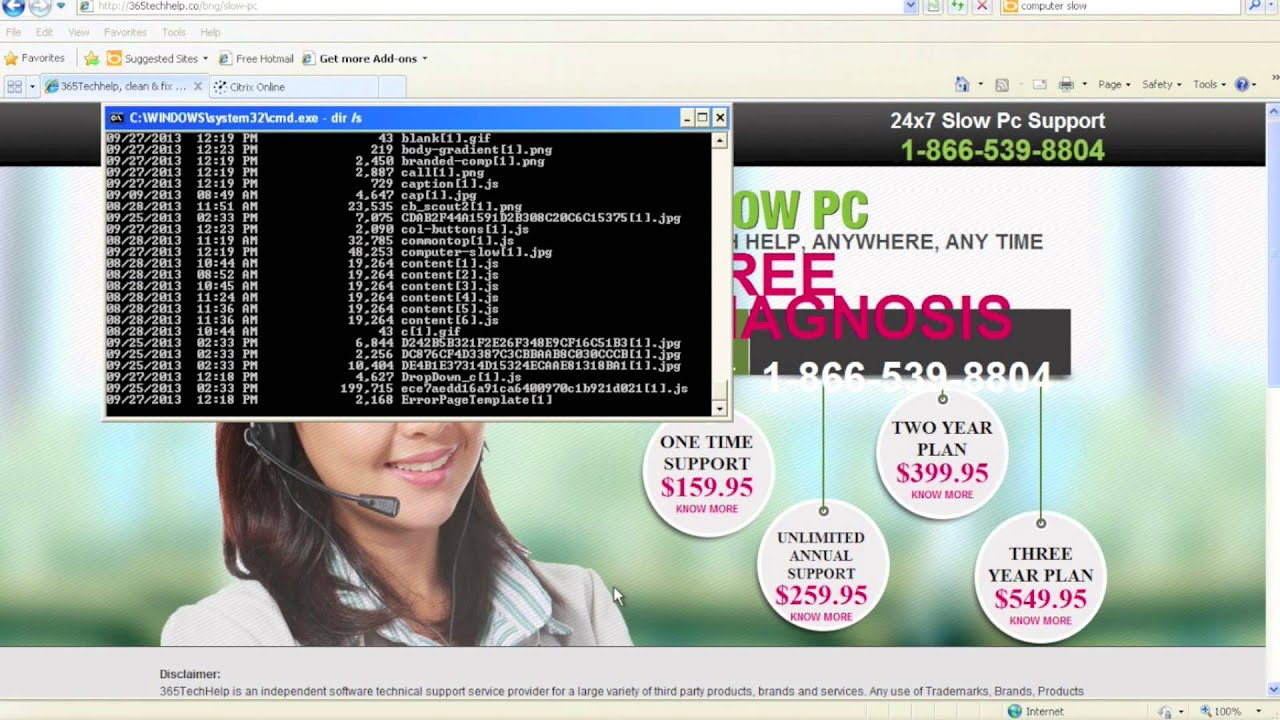Click the search magnifier button
Screen dimensions: 1280x720
pyautogui.click(x=1256, y=6)
